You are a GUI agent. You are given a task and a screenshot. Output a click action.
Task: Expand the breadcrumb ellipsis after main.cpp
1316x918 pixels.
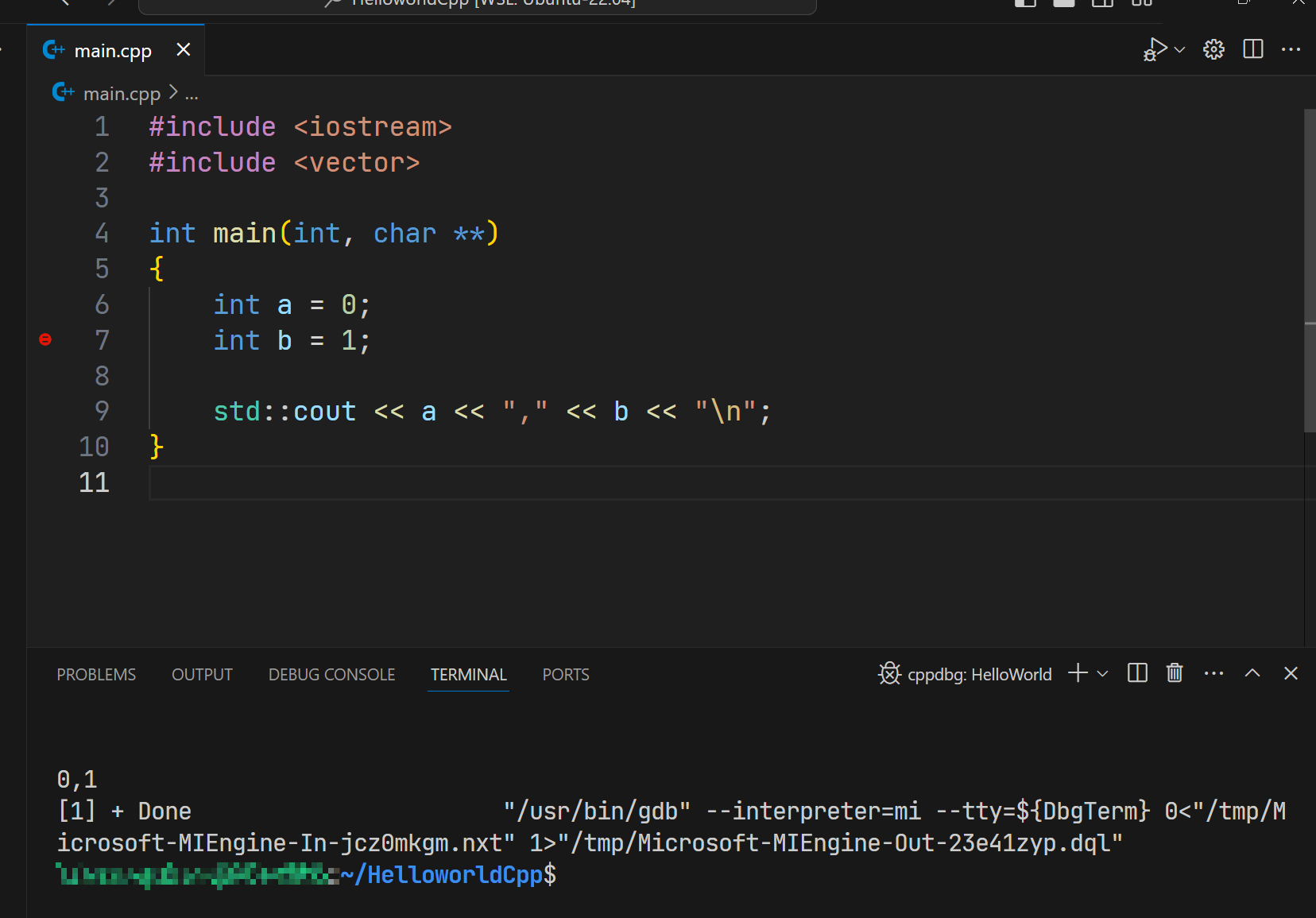(192, 93)
